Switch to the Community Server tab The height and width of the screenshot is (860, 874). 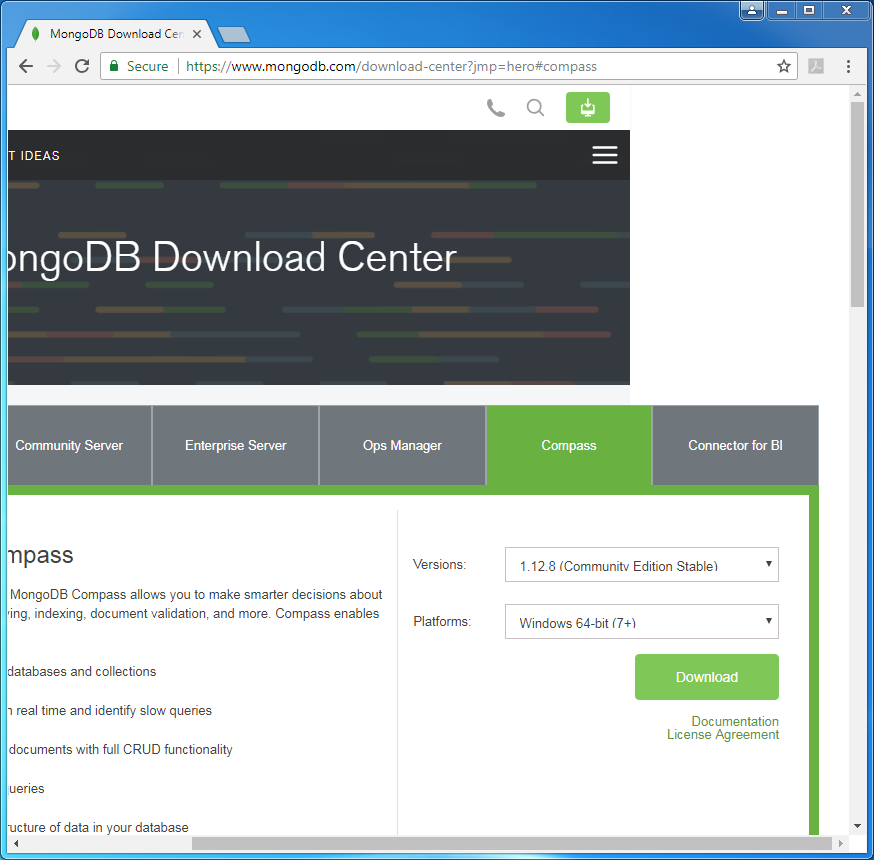[79, 445]
